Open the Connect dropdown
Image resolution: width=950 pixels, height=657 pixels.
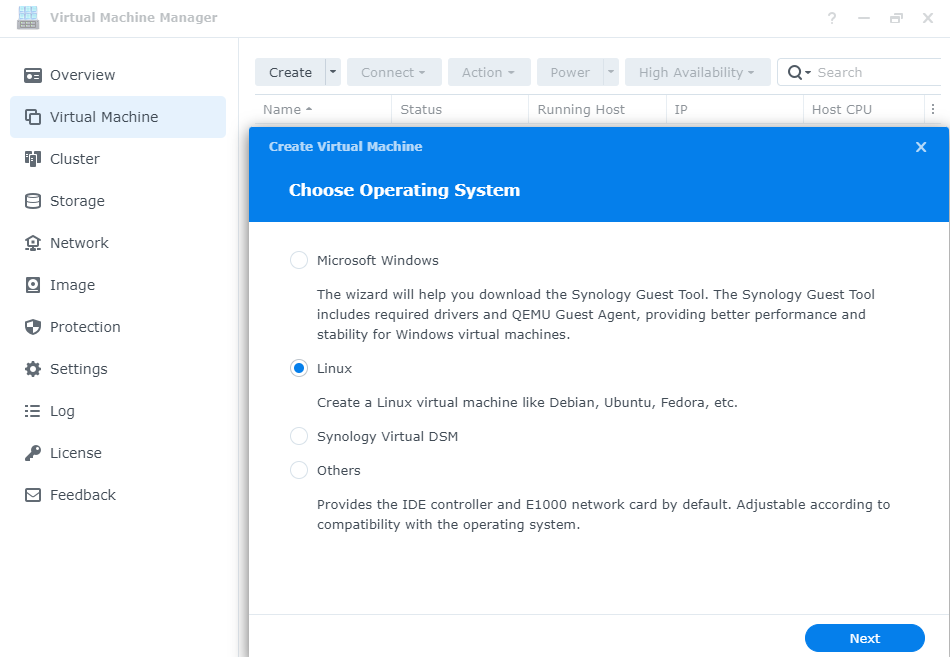(394, 72)
